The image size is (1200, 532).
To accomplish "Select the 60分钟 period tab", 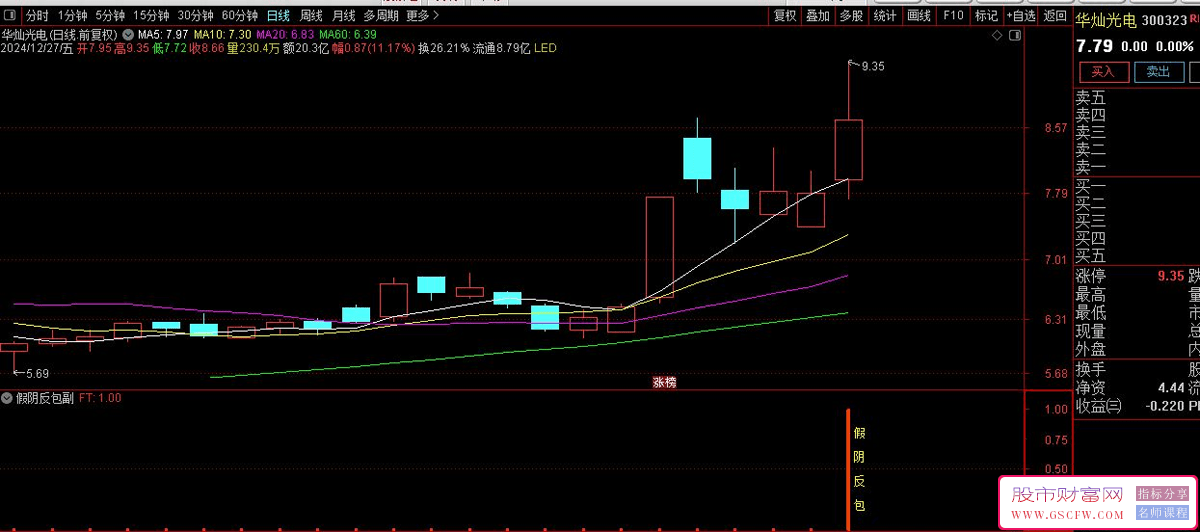I will click(239, 15).
